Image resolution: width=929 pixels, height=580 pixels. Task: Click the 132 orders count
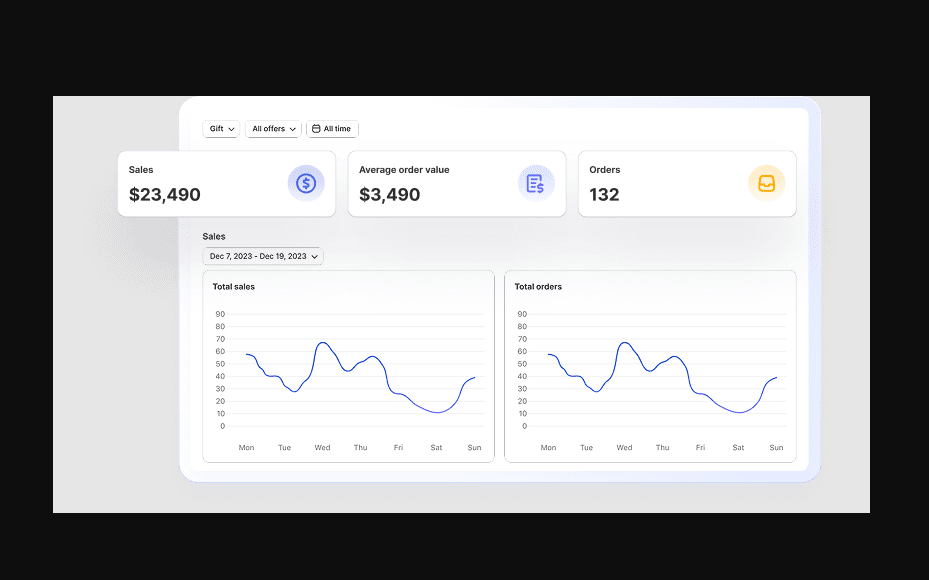(x=604, y=194)
